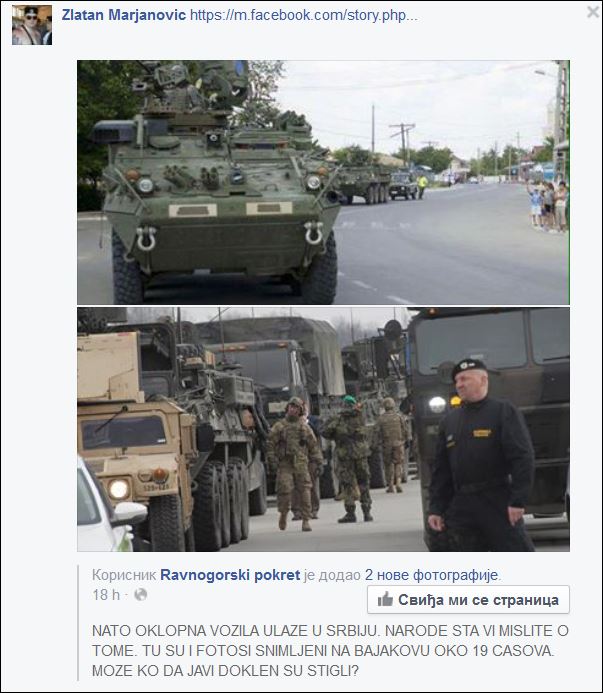The image size is (603, 693).
Task: Click Zlatan Marjanovic's profile picture
Action: (32, 25)
